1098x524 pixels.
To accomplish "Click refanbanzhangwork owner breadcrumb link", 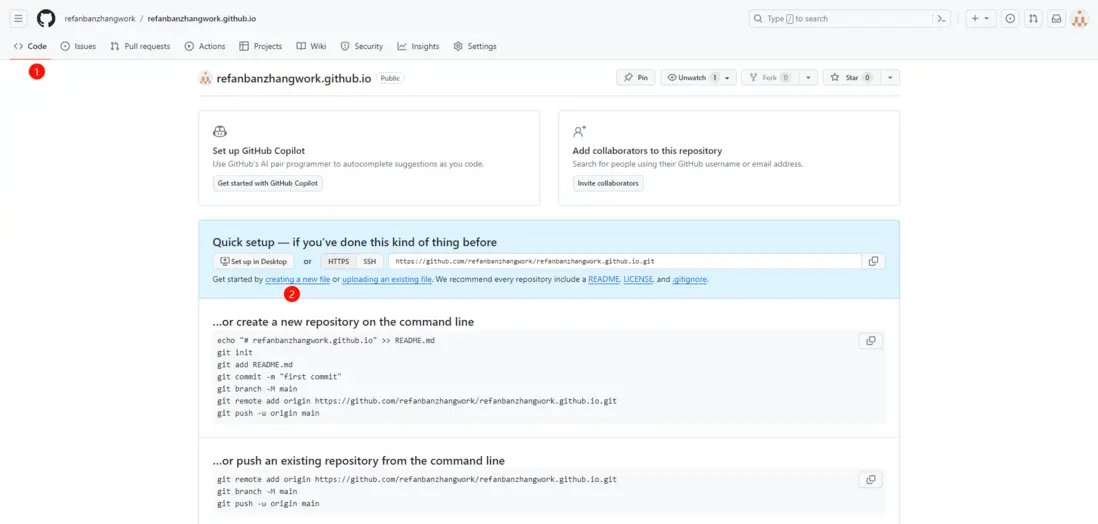I will (x=100, y=19).
